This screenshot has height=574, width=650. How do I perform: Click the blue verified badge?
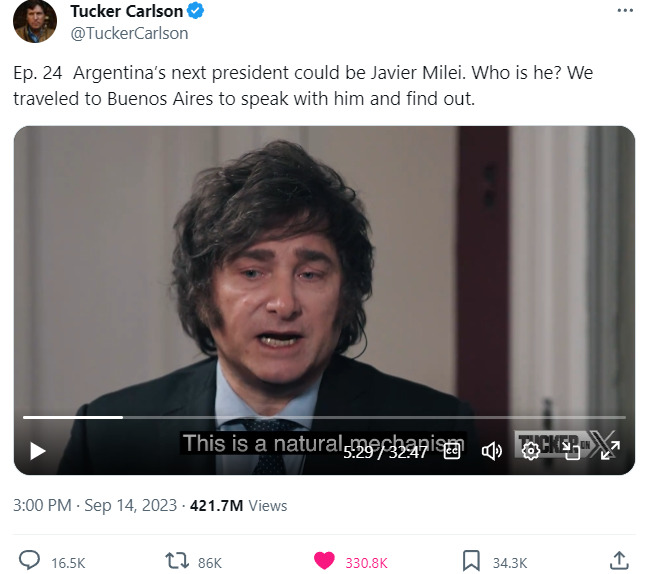tap(199, 11)
